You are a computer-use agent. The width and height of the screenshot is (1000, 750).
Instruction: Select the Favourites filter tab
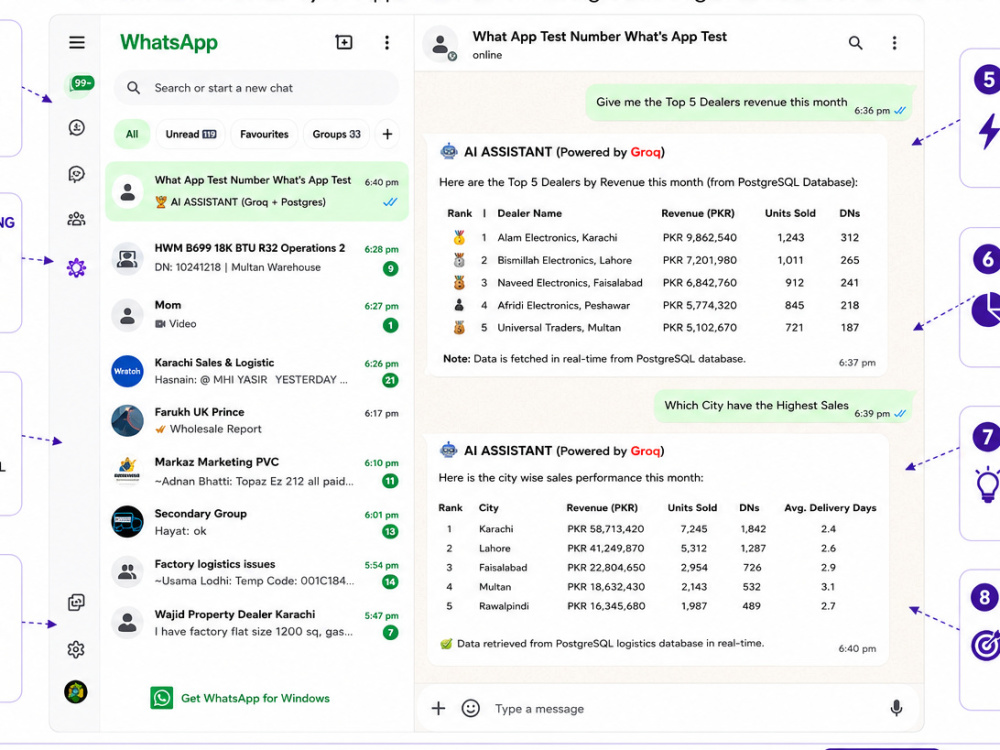point(264,134)
